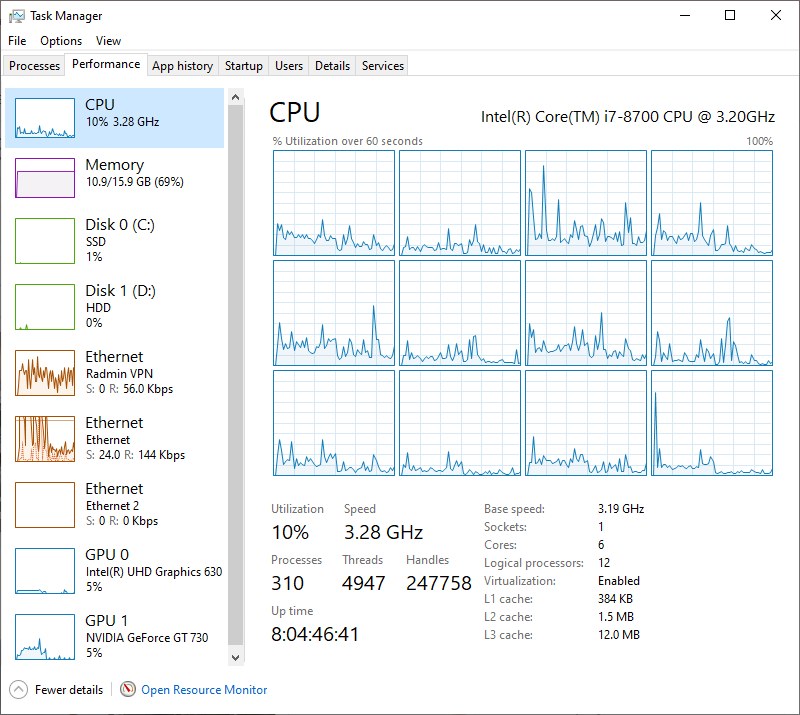The image size is (800, 715).
Task: Open the Options menu
Action: pyautogui.click(x=61, y=41)
